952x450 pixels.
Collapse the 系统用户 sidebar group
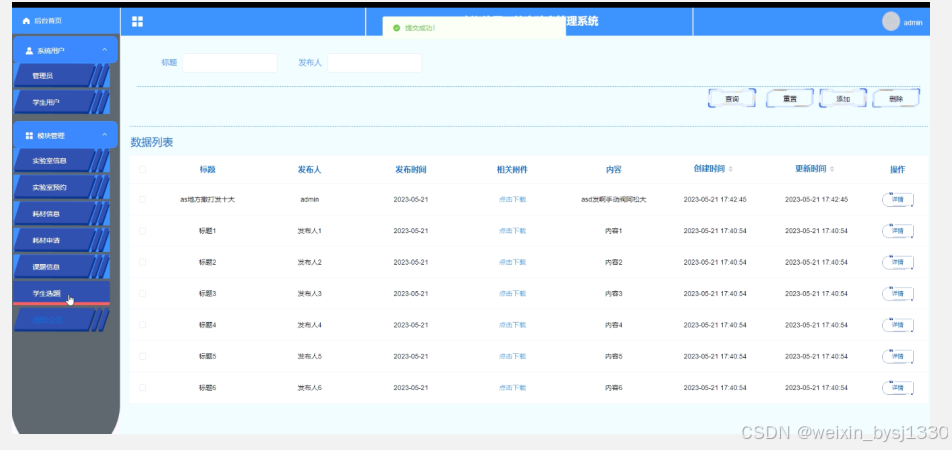click(104, 50)
